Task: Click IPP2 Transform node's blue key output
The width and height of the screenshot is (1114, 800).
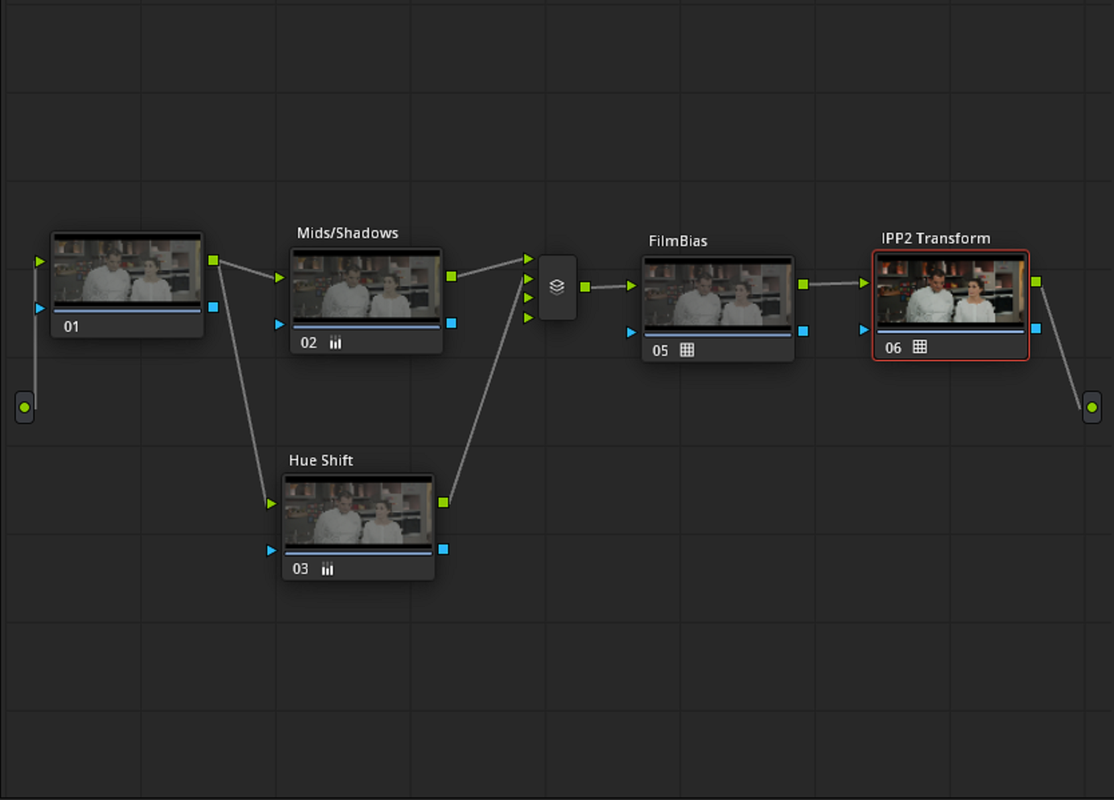Action: click(x=1036, y=328)
